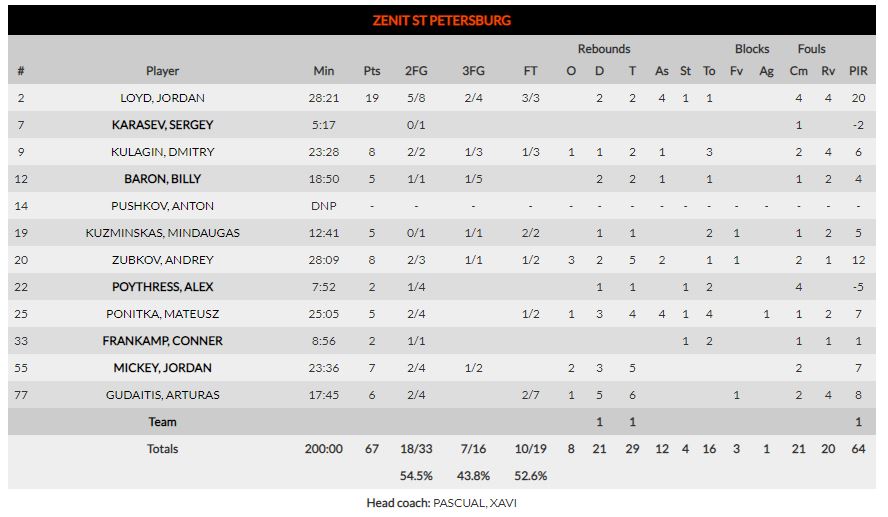
Task: Select the Totals row label
Action: 162,449
